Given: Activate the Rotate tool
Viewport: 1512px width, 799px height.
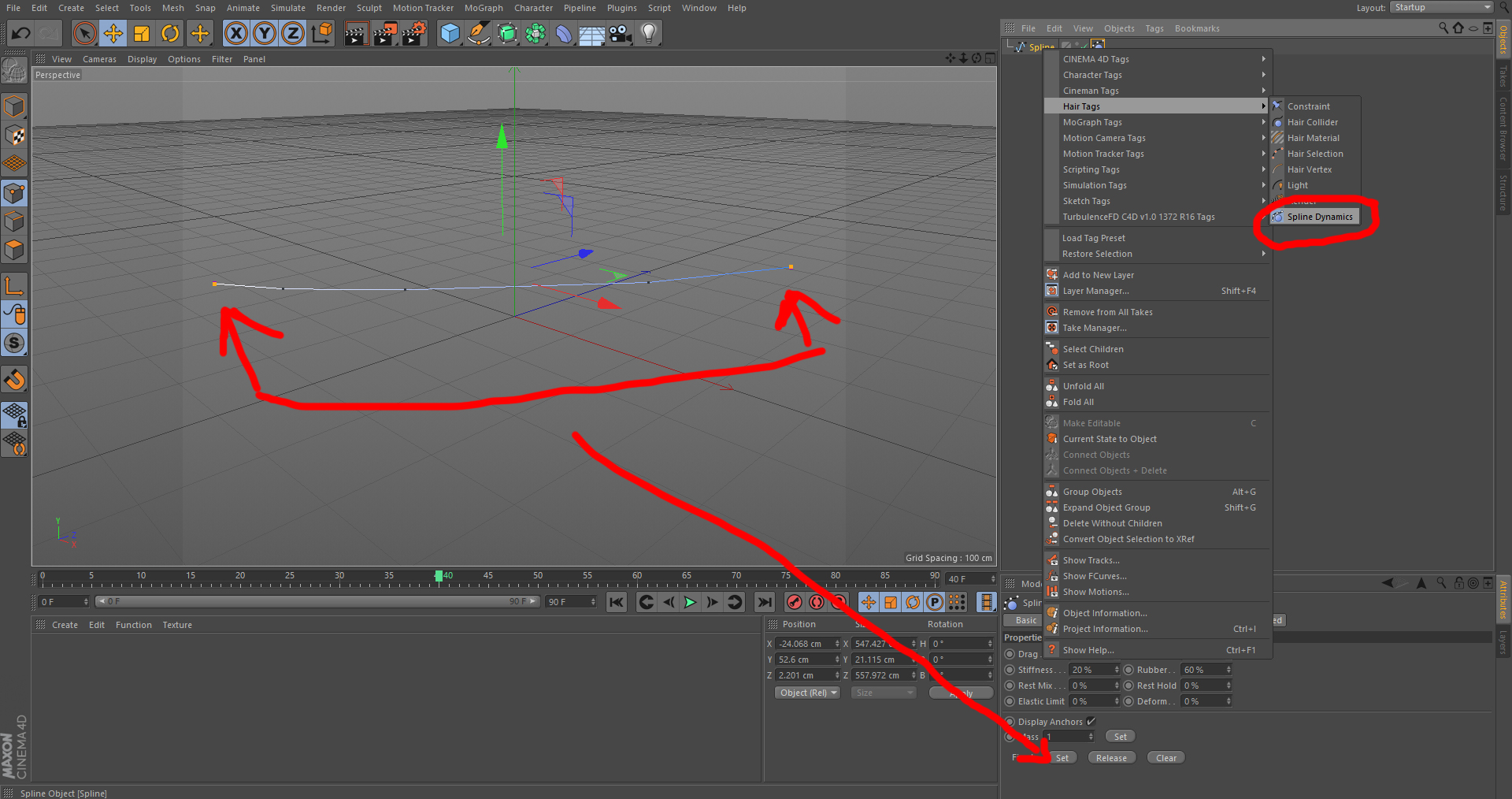Looking at the screenshot, I should pos(170,33).
